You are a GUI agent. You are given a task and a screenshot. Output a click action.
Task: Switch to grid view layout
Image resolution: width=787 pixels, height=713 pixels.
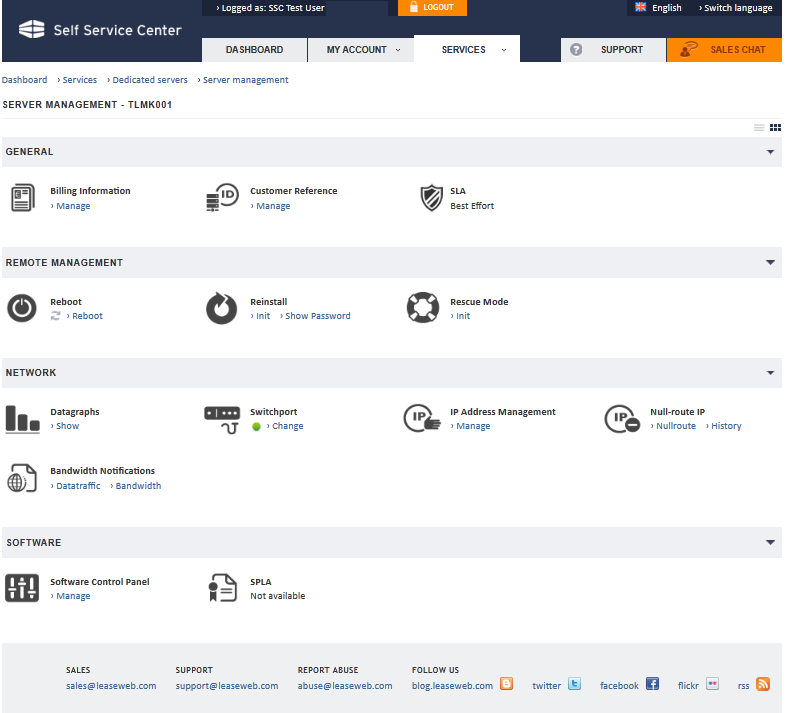775,128
